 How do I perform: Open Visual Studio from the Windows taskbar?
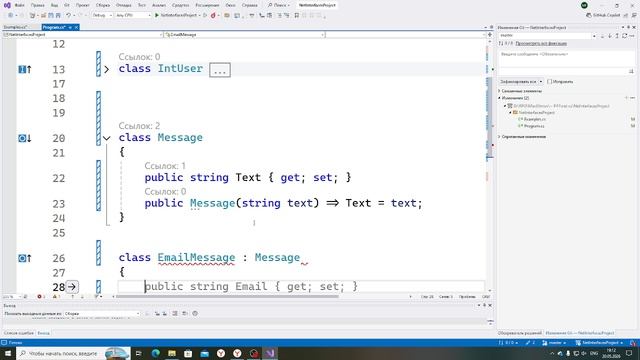[270, 353]
